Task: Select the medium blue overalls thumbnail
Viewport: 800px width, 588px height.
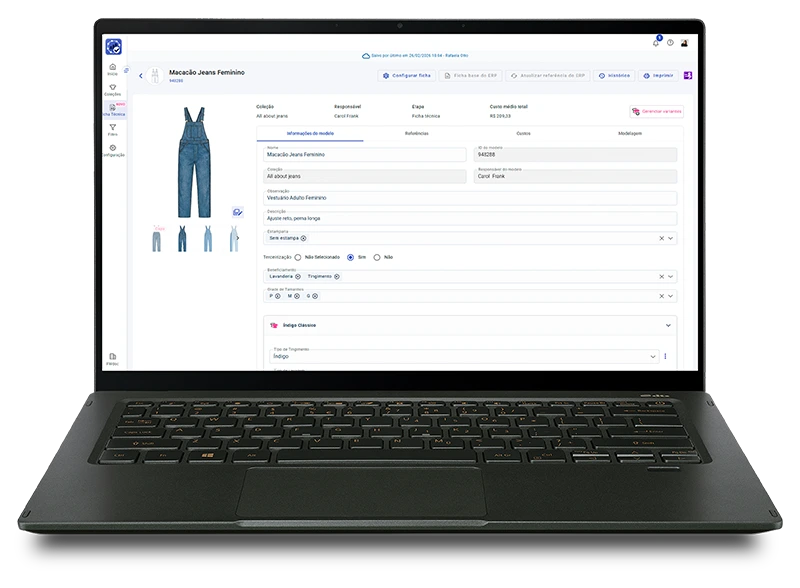Action: click(x=208, y=238)
